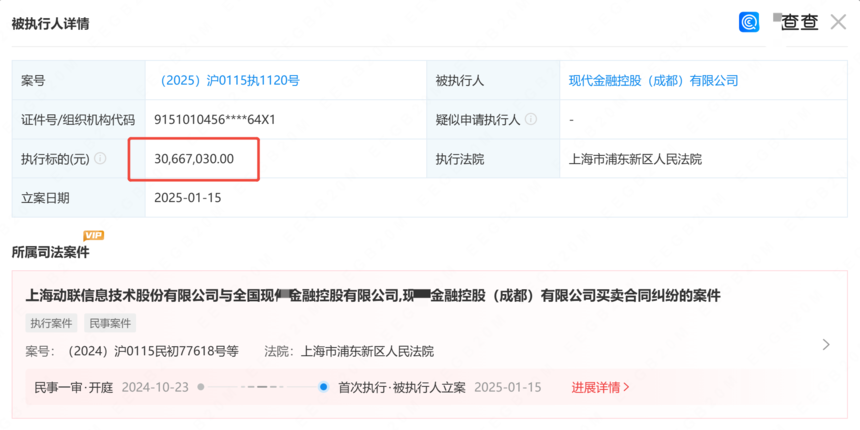Click the 民事案件 tag
Viewport: 860px width, 430px height.
coord(110,323)
